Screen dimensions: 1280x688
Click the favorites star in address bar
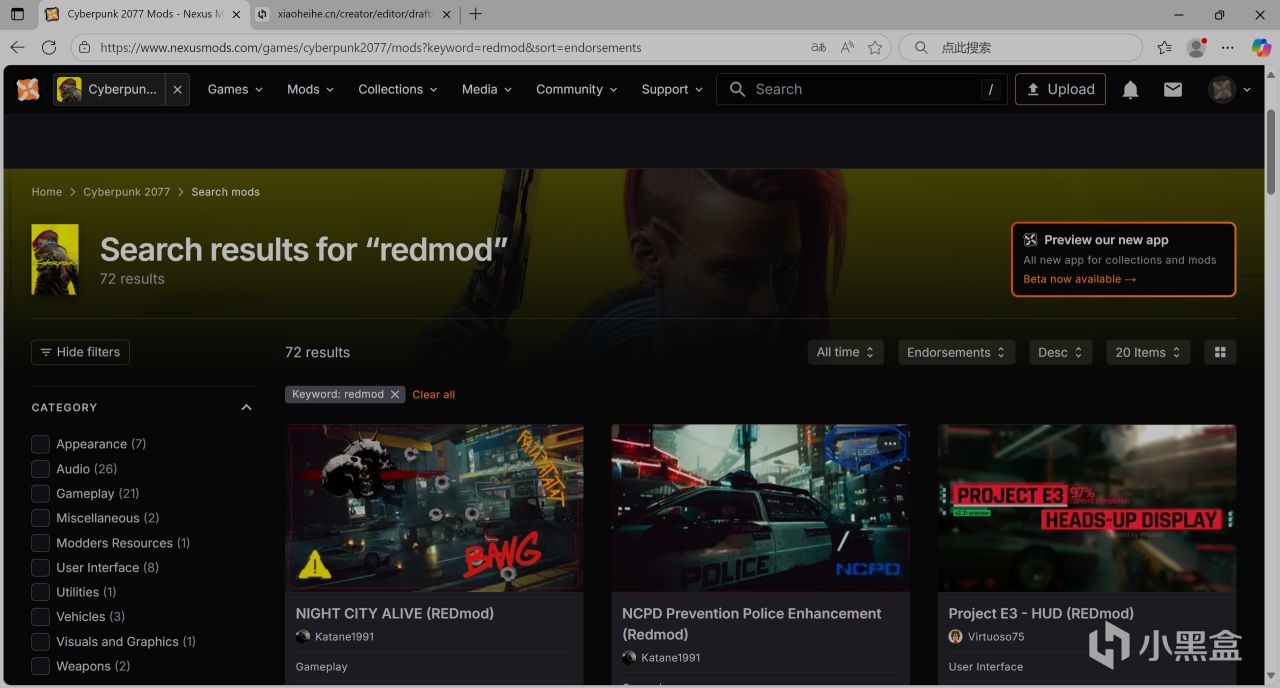coord(875,47)
